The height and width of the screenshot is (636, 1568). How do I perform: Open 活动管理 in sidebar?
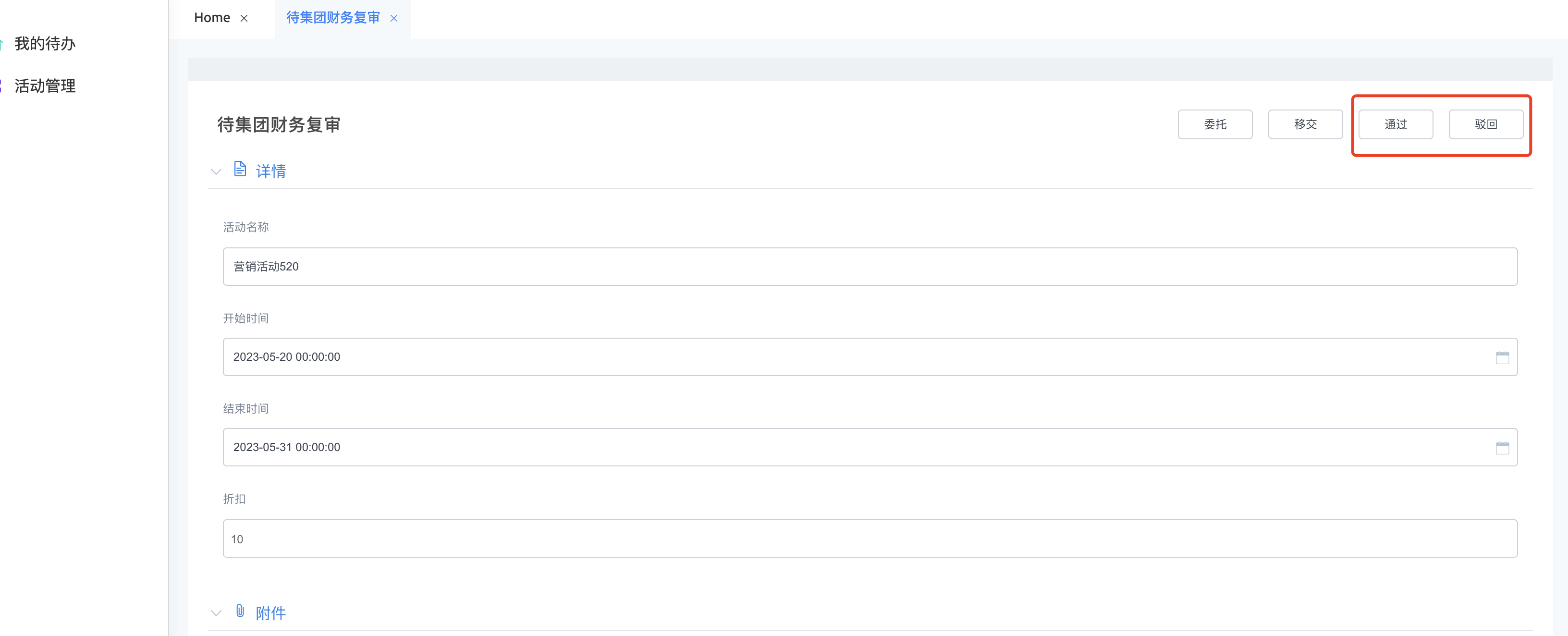coord(45,86)
